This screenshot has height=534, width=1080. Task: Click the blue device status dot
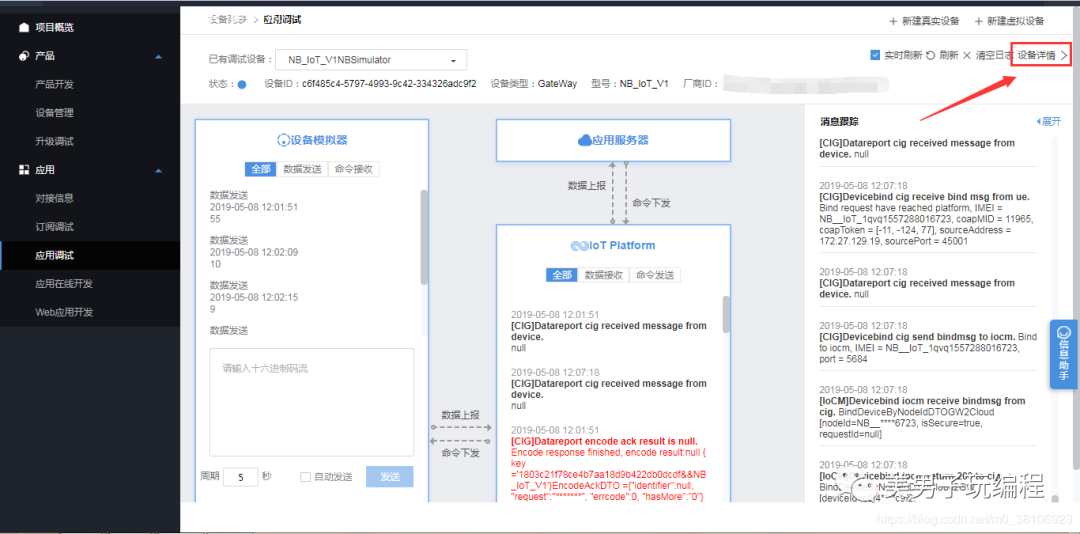(242, 85)
